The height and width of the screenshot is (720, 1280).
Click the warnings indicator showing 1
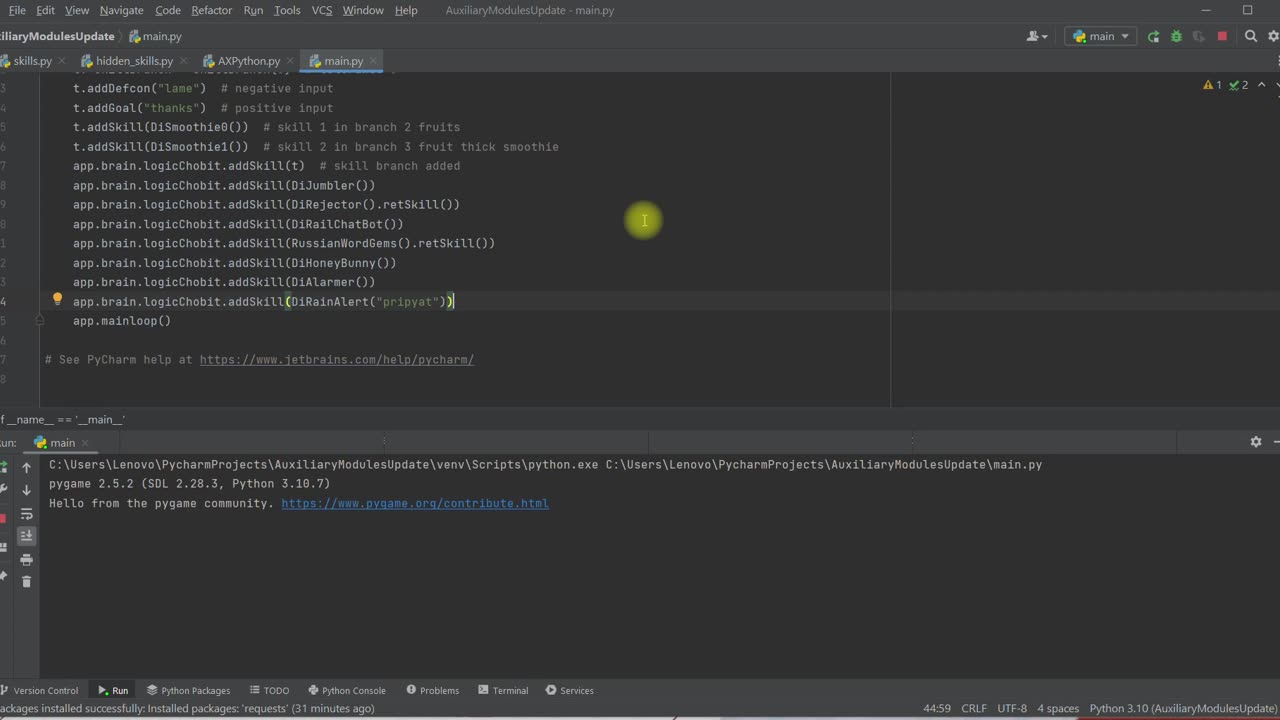[x=1213, y=86]
